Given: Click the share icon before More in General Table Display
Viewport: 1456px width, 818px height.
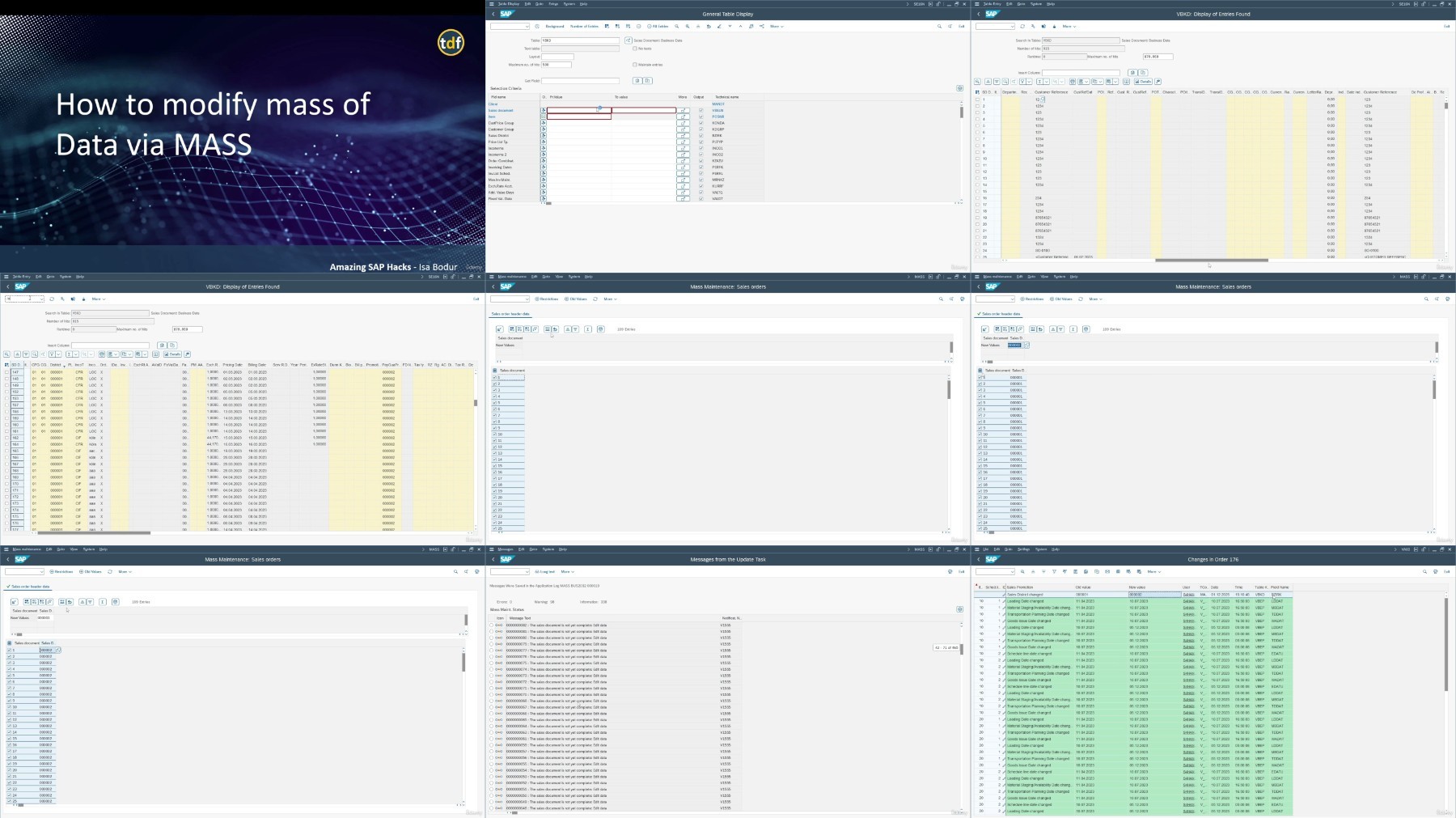Looking at the screenshot, I should (x=762, y=26).
